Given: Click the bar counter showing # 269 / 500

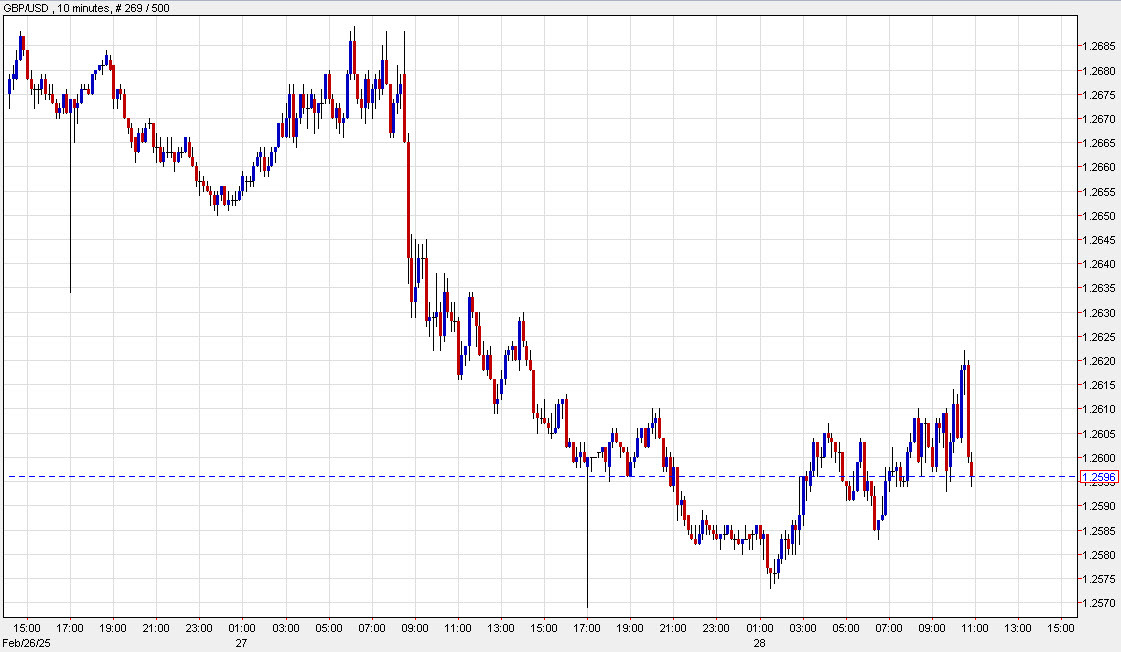Looking at the screenshot, I should pyautogui.click(x=140, y=7).
